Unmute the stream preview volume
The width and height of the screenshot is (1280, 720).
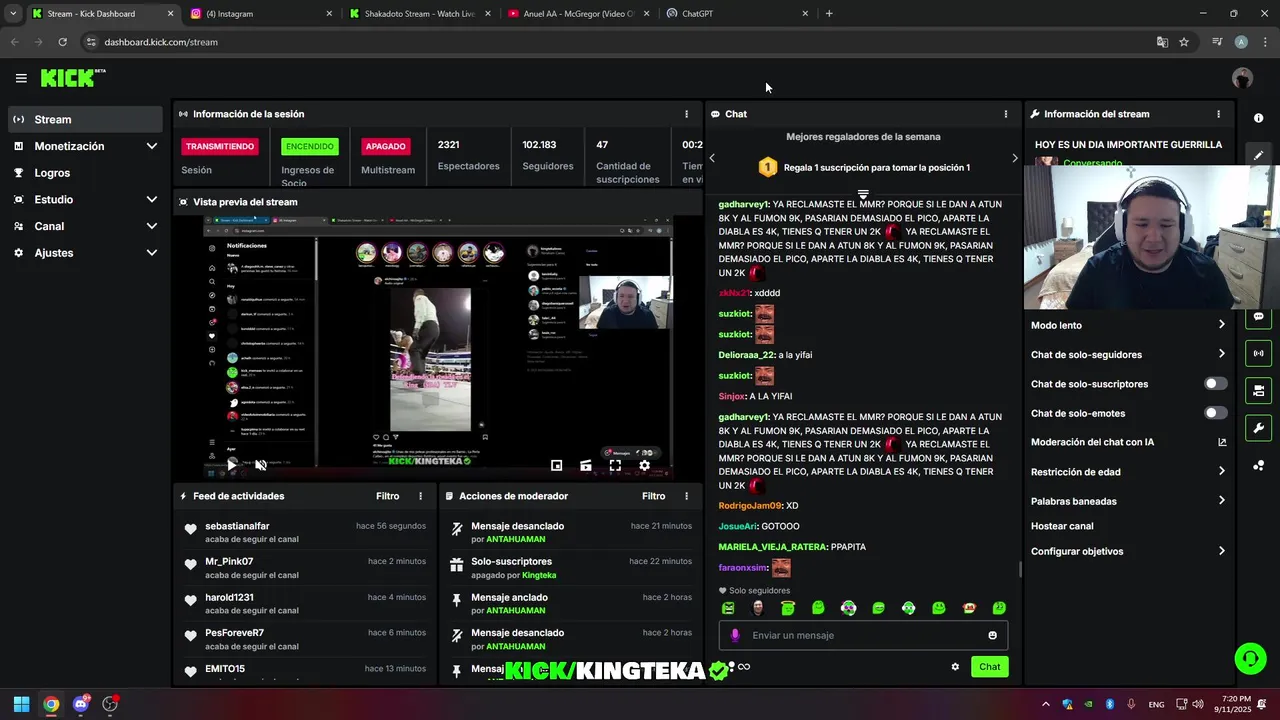(261, 465)
